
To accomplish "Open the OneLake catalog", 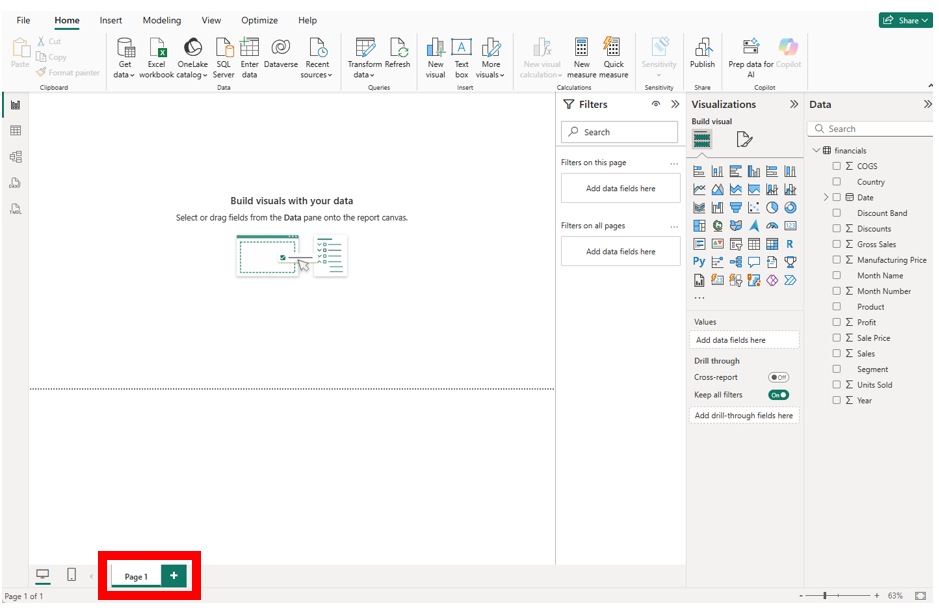I will (192, 58).
